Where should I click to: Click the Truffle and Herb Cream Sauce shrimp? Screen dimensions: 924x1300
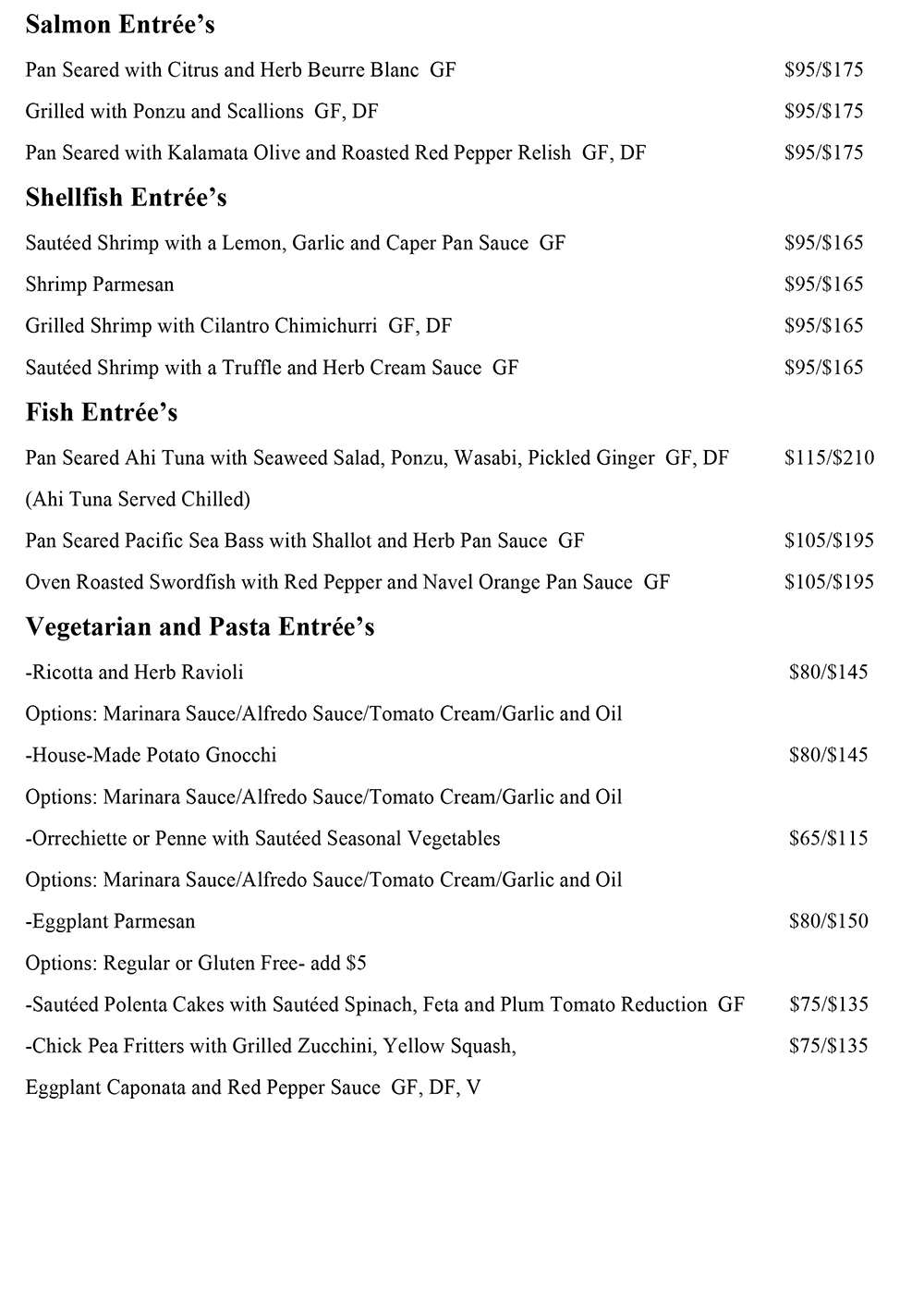[272, 368]
